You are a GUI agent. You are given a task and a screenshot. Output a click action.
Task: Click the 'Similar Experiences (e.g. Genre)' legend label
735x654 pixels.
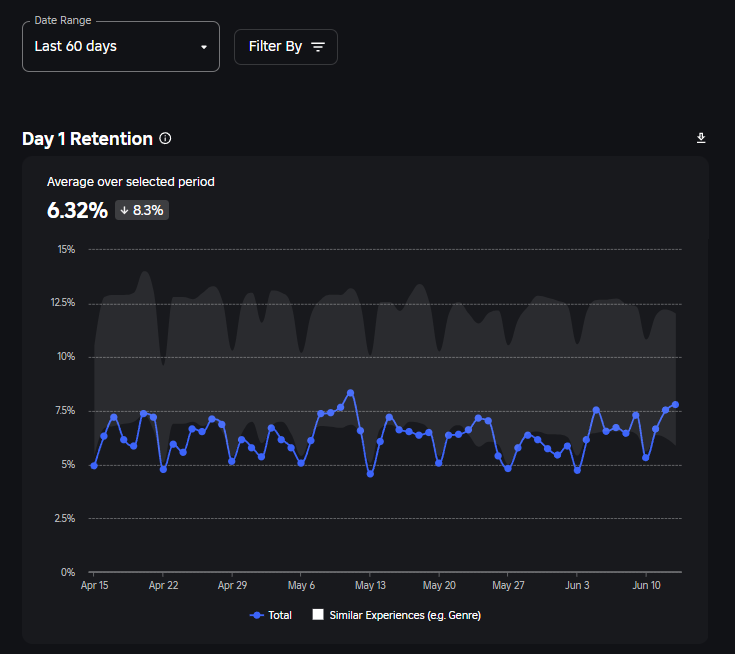tap(405, 615)
